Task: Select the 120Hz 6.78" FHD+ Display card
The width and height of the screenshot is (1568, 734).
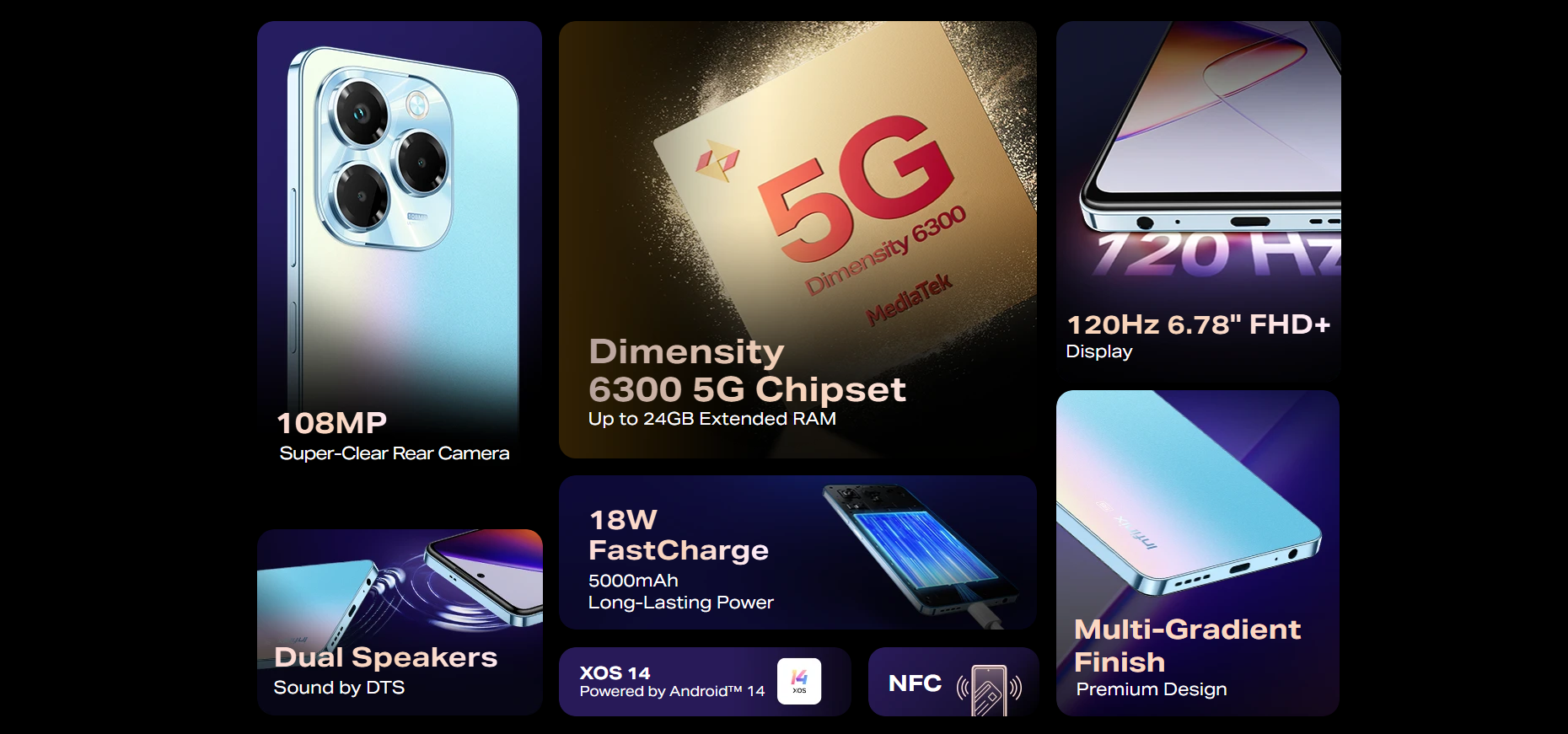Action: [1199, 199]
